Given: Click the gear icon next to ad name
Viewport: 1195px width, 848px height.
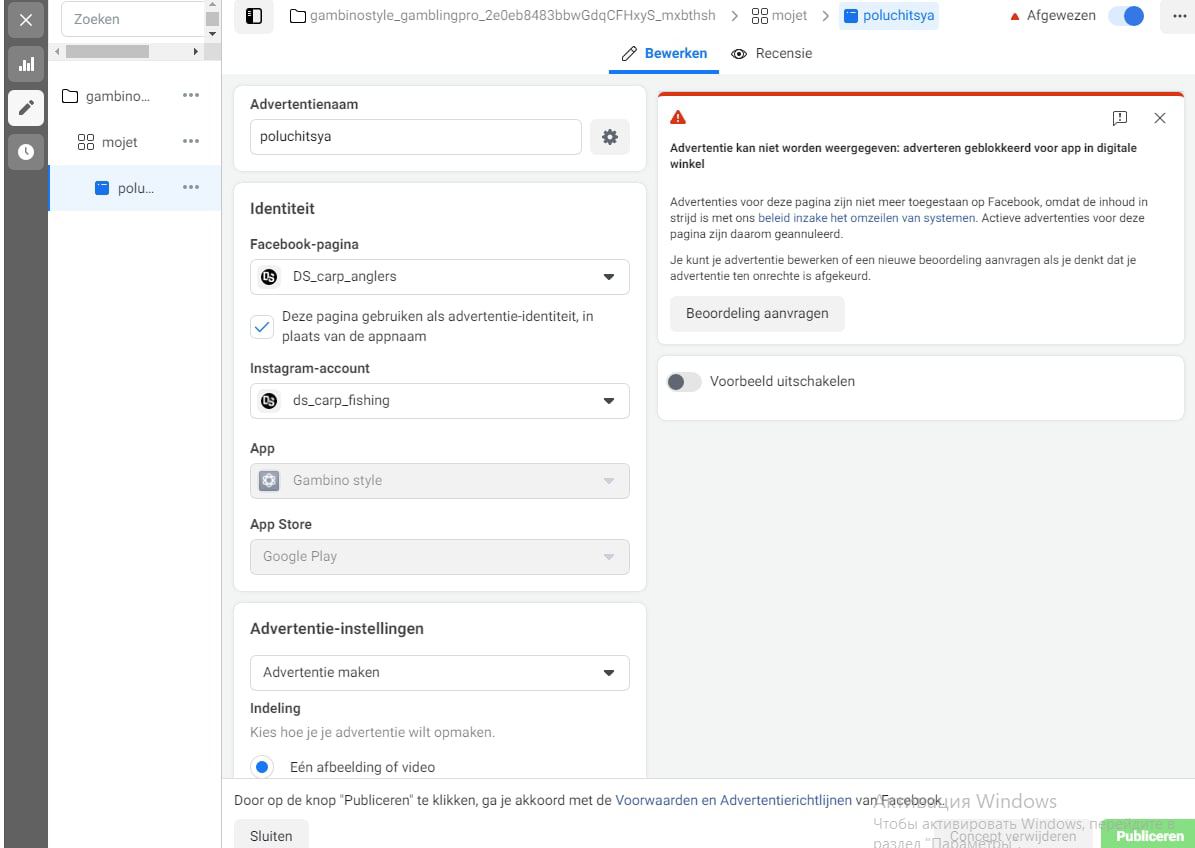Looking at the screenshot, I should tap(610, 137).
